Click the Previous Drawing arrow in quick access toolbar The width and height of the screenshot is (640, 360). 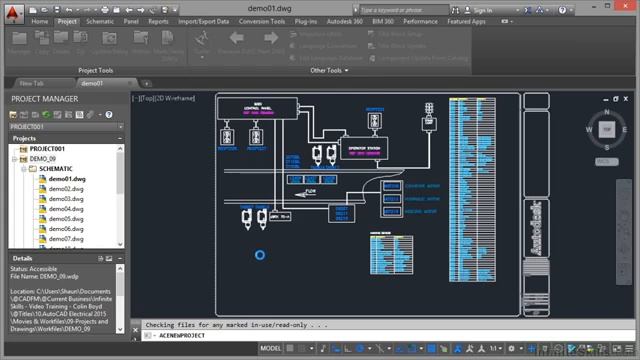tap(129, 10)
